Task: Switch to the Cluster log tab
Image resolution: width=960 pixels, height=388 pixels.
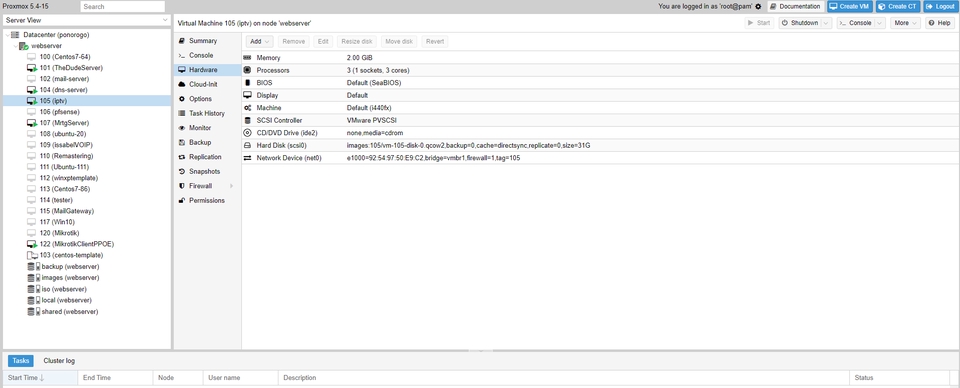Action: 59,361
